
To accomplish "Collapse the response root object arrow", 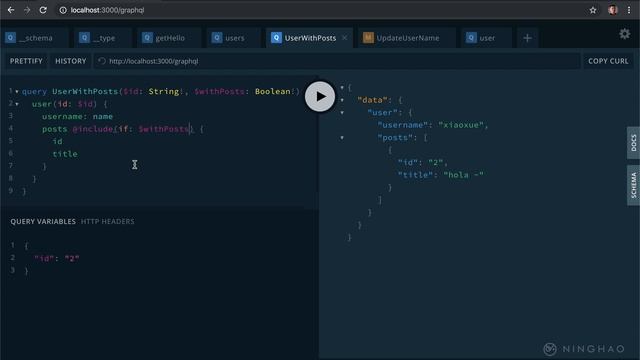I will 342,87.
